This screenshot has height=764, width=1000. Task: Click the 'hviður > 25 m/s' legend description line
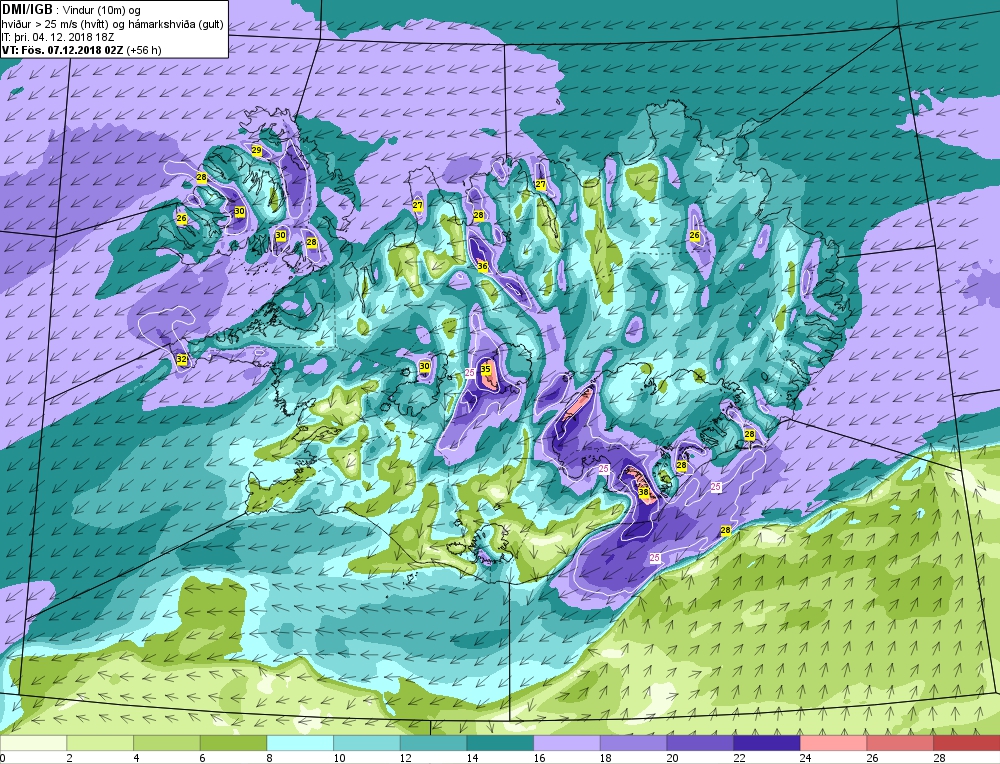coord(113,24)
